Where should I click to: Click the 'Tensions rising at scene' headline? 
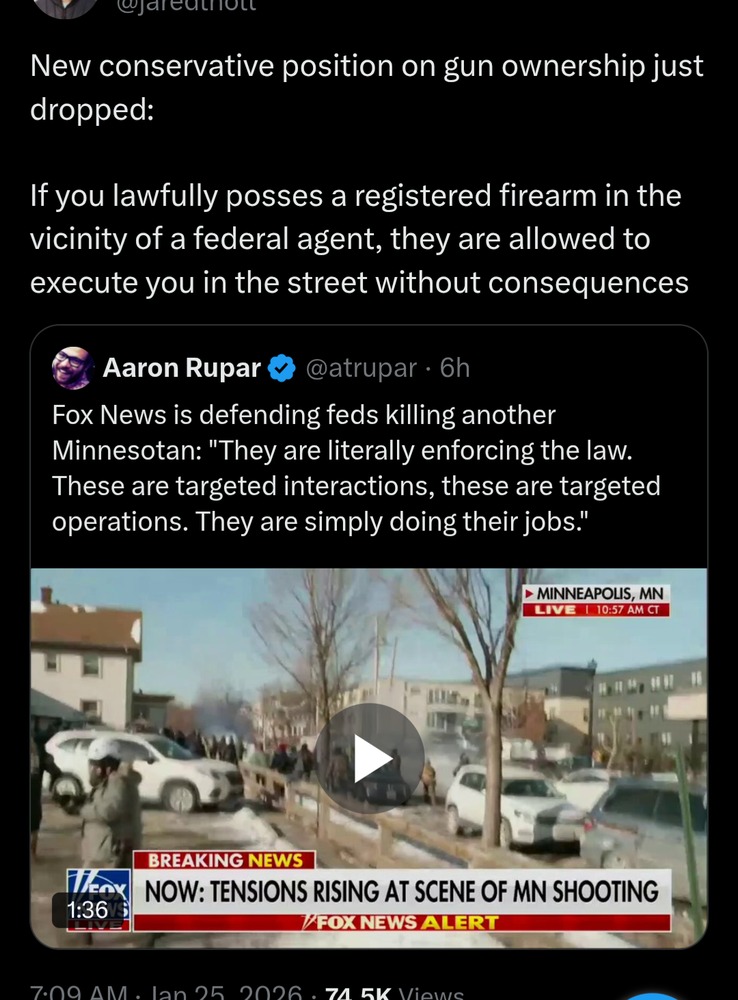(x=402, y=892)
